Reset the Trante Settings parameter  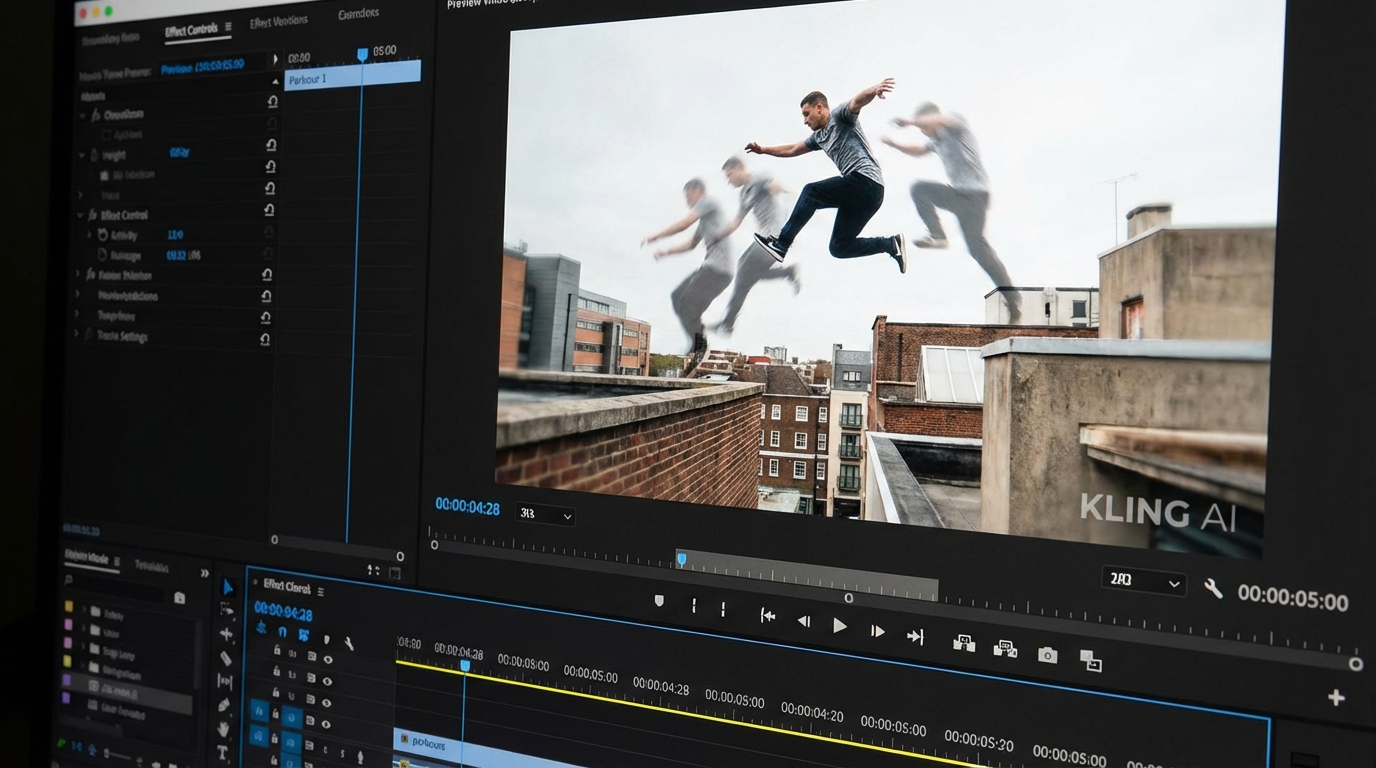coord(265,339)
